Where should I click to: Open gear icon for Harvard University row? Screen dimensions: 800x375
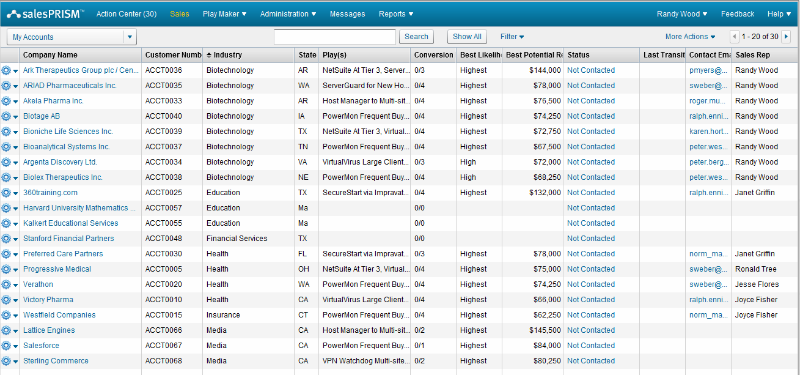click(6, 208)
